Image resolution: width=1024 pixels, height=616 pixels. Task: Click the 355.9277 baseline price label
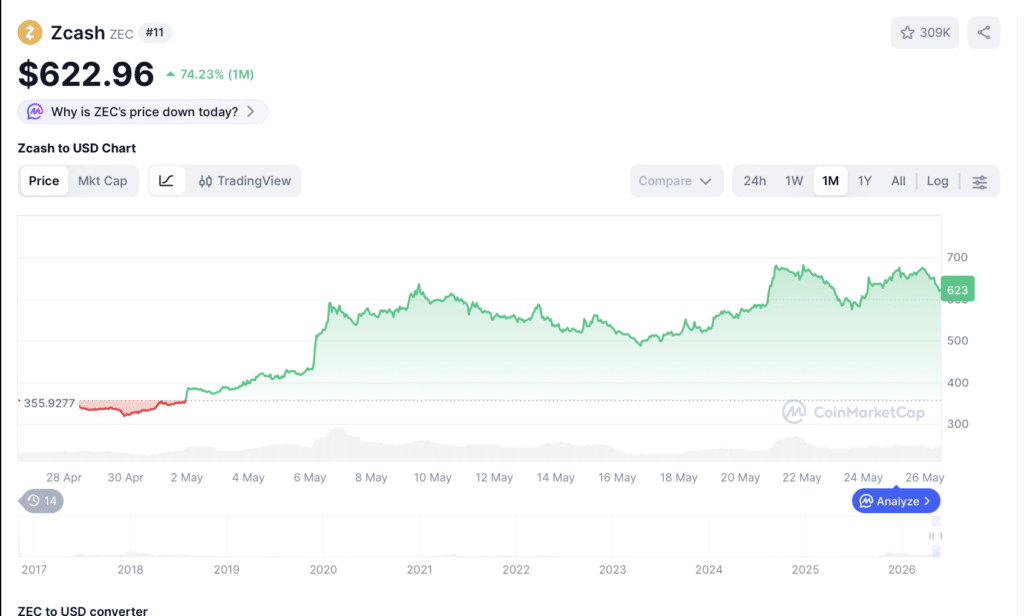49,404
